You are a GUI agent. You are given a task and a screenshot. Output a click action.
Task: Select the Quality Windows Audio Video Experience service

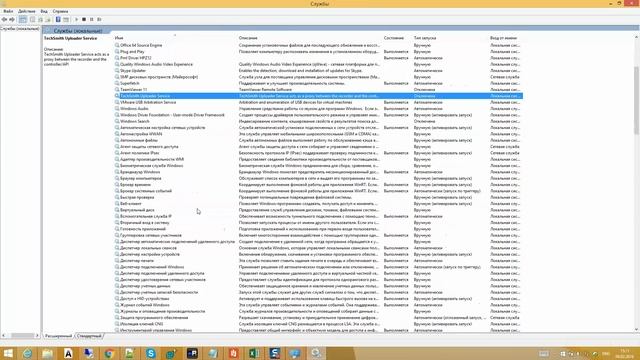tap(156, 64)
